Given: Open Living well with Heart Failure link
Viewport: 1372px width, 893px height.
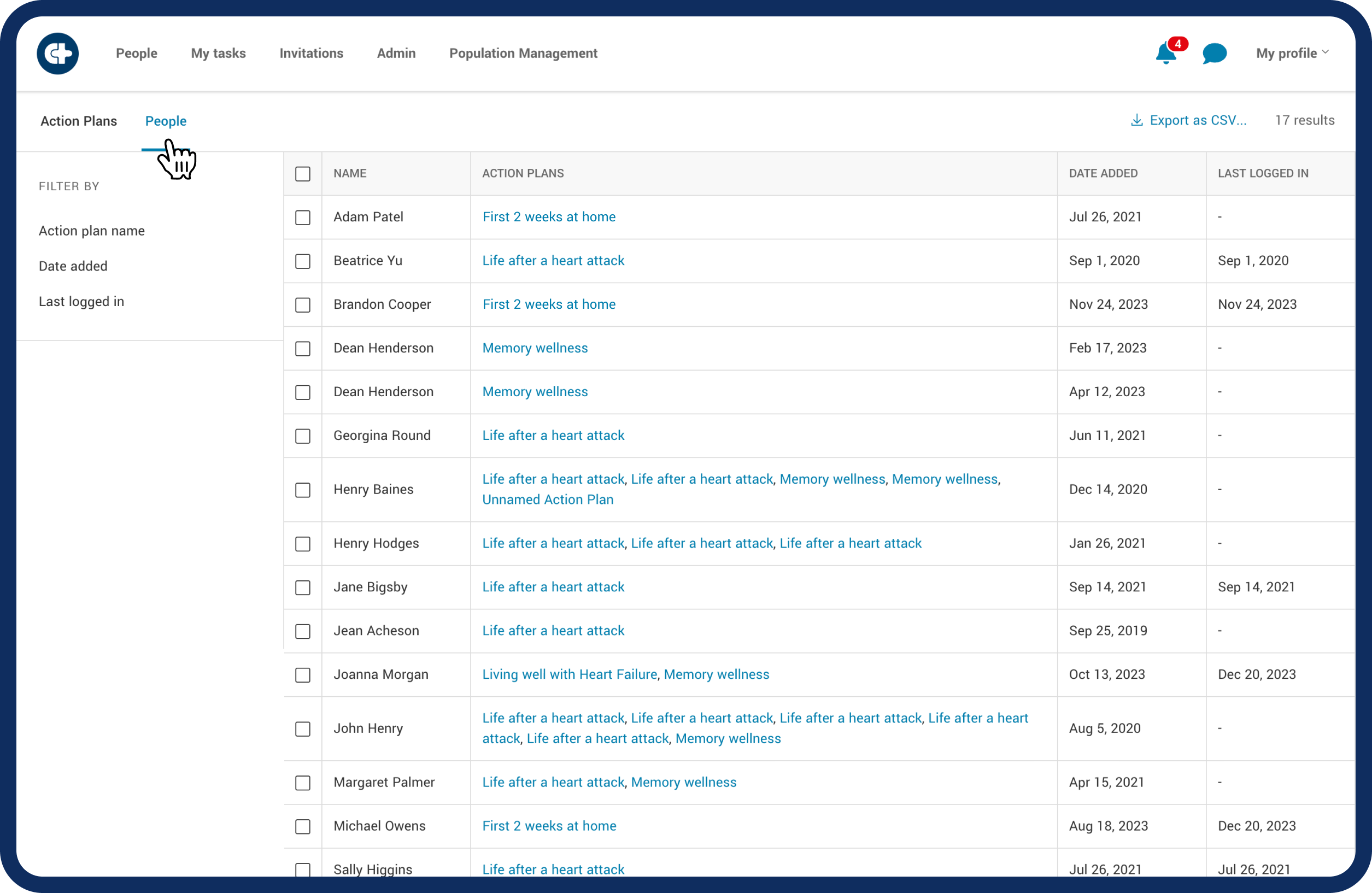Looking at the screenshot, I should [x=569, y=674].
